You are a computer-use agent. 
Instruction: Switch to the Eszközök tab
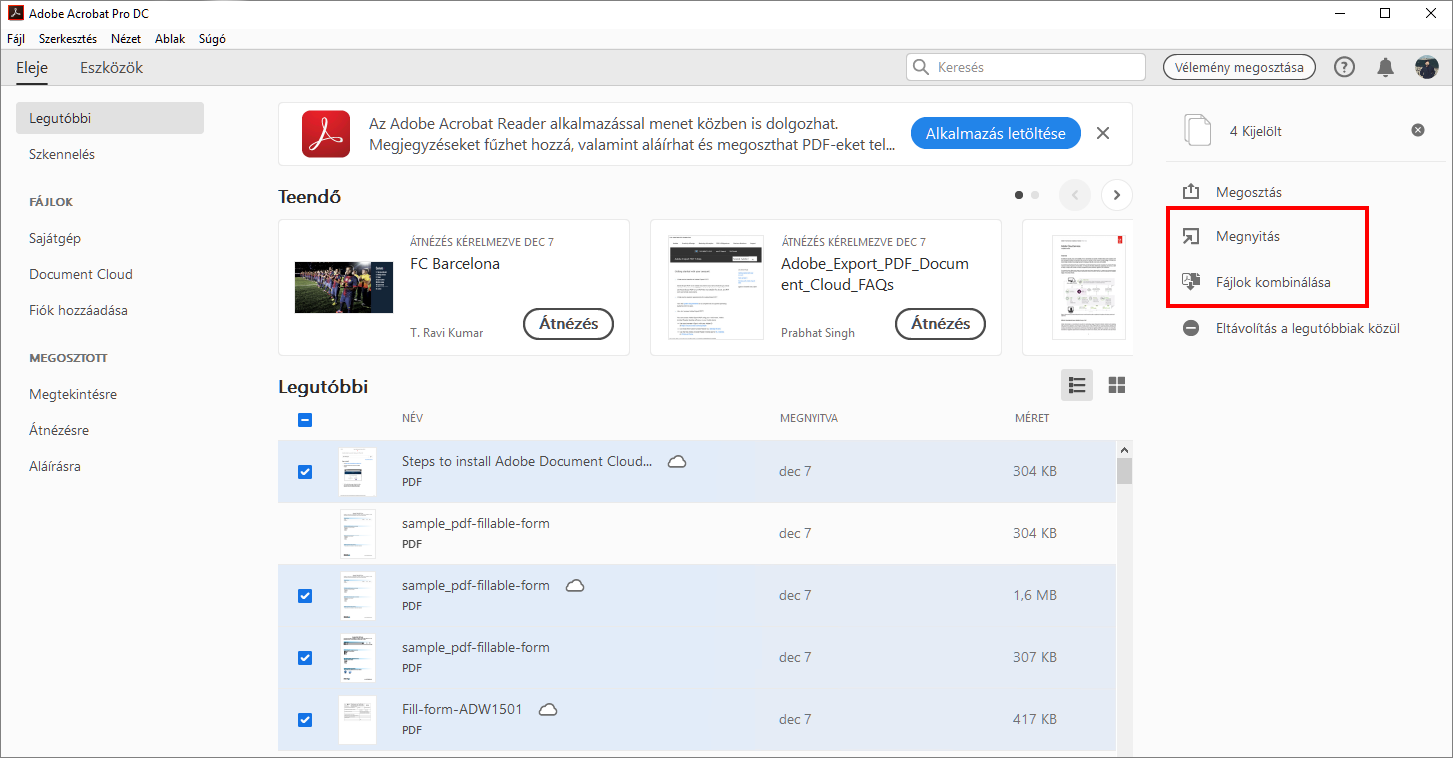pyautogui.click(x=111, y=68)
